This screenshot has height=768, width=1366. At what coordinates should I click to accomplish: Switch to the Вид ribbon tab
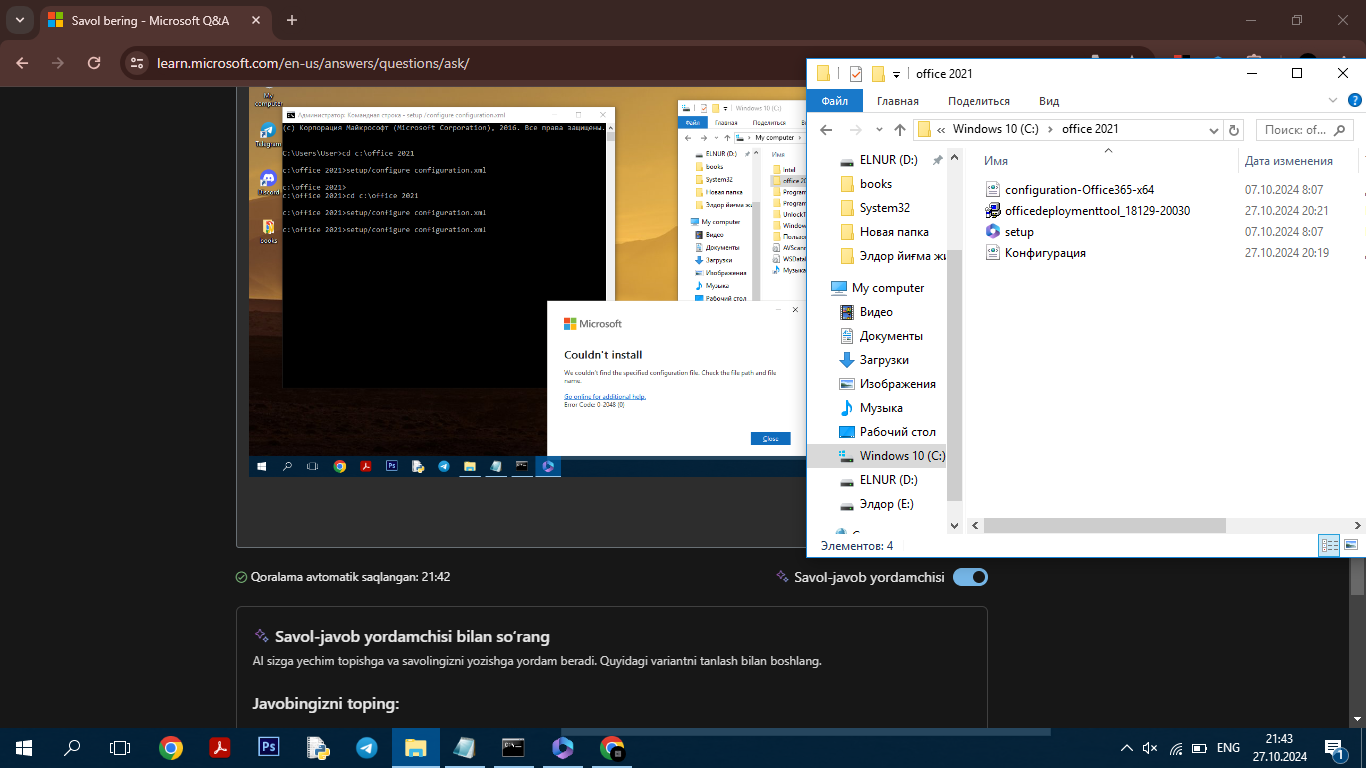pos(1049,101)
